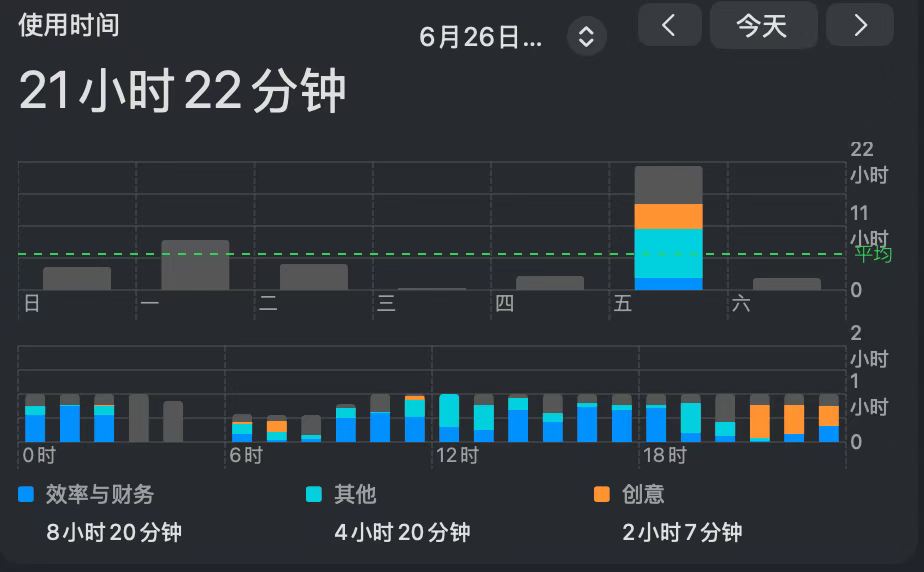The height and width of the screenshot is (572, 924).
Task: Click the hourly bar at 12时
Action: [x=449, y=418]
